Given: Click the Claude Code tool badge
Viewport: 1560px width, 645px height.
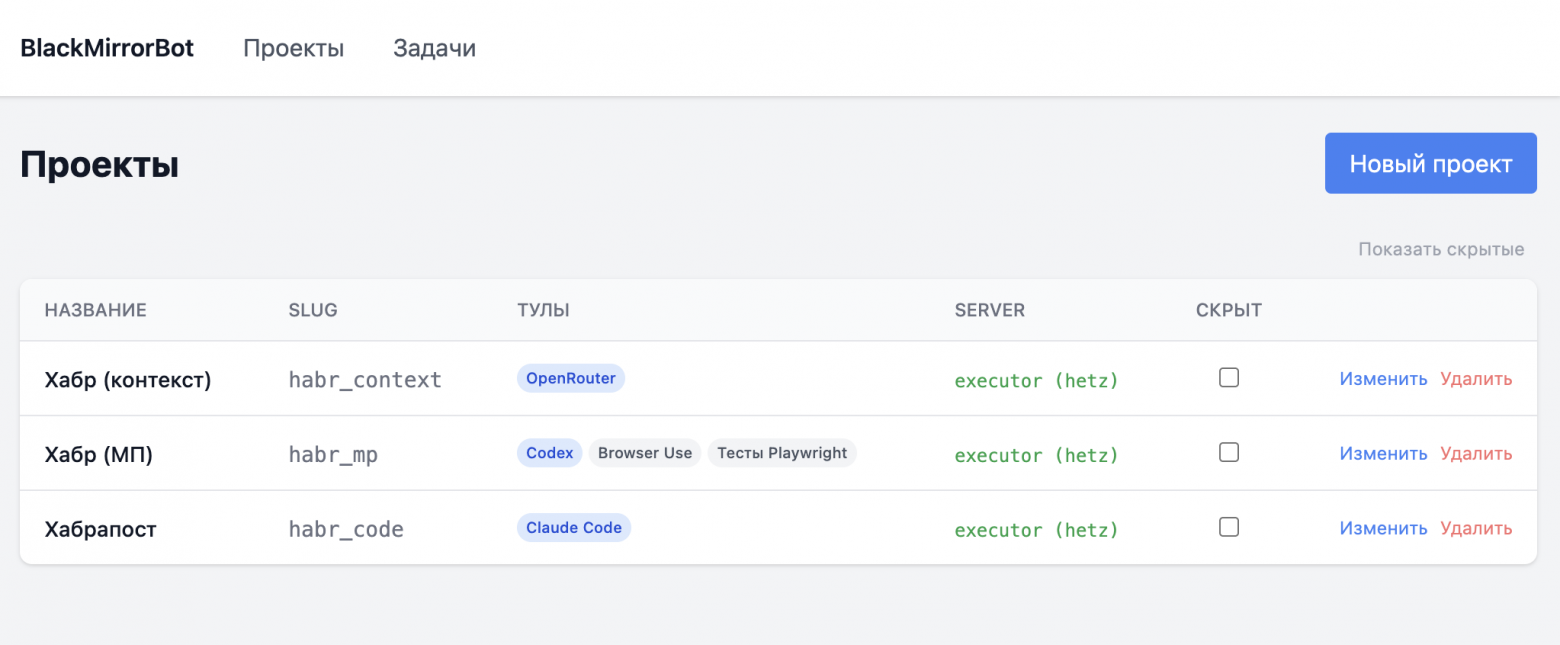Looking at the screenshot, I should (x=573, y=528).
